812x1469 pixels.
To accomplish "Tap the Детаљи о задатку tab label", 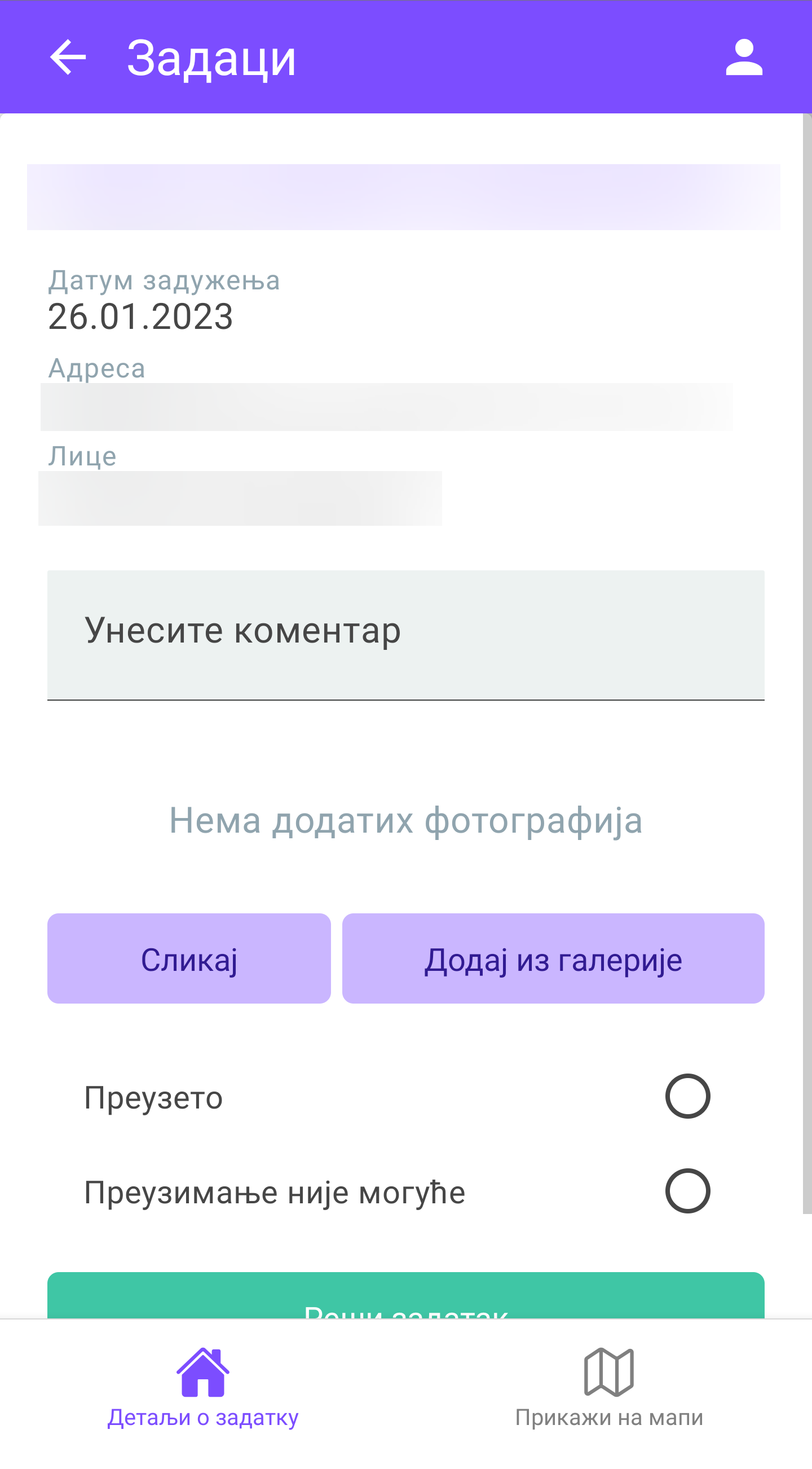I will pos(203,1418).
